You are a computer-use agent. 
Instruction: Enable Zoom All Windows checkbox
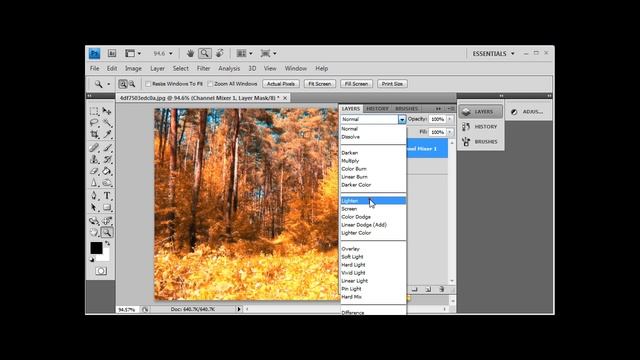click(210, 84)
